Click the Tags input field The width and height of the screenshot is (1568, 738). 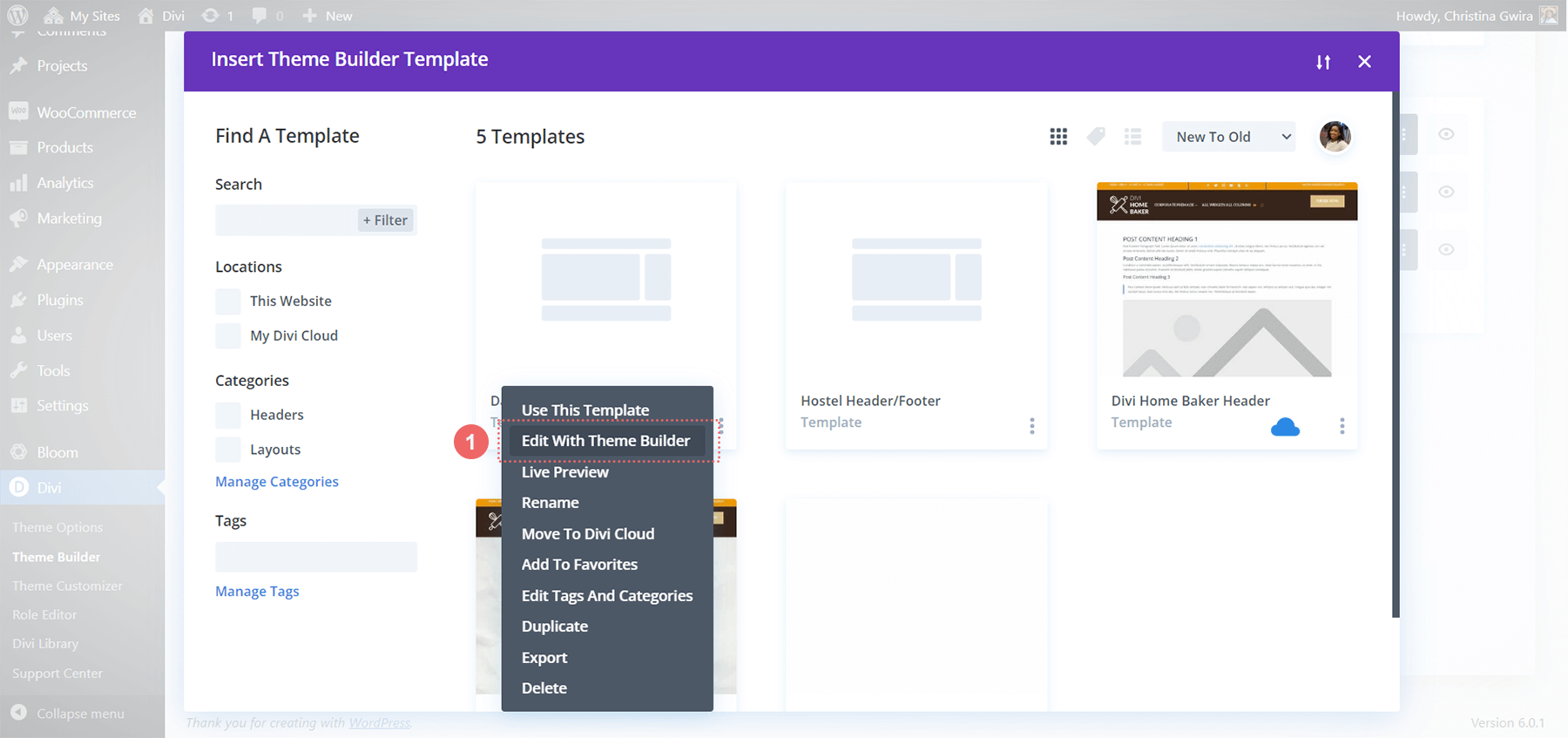315,557
